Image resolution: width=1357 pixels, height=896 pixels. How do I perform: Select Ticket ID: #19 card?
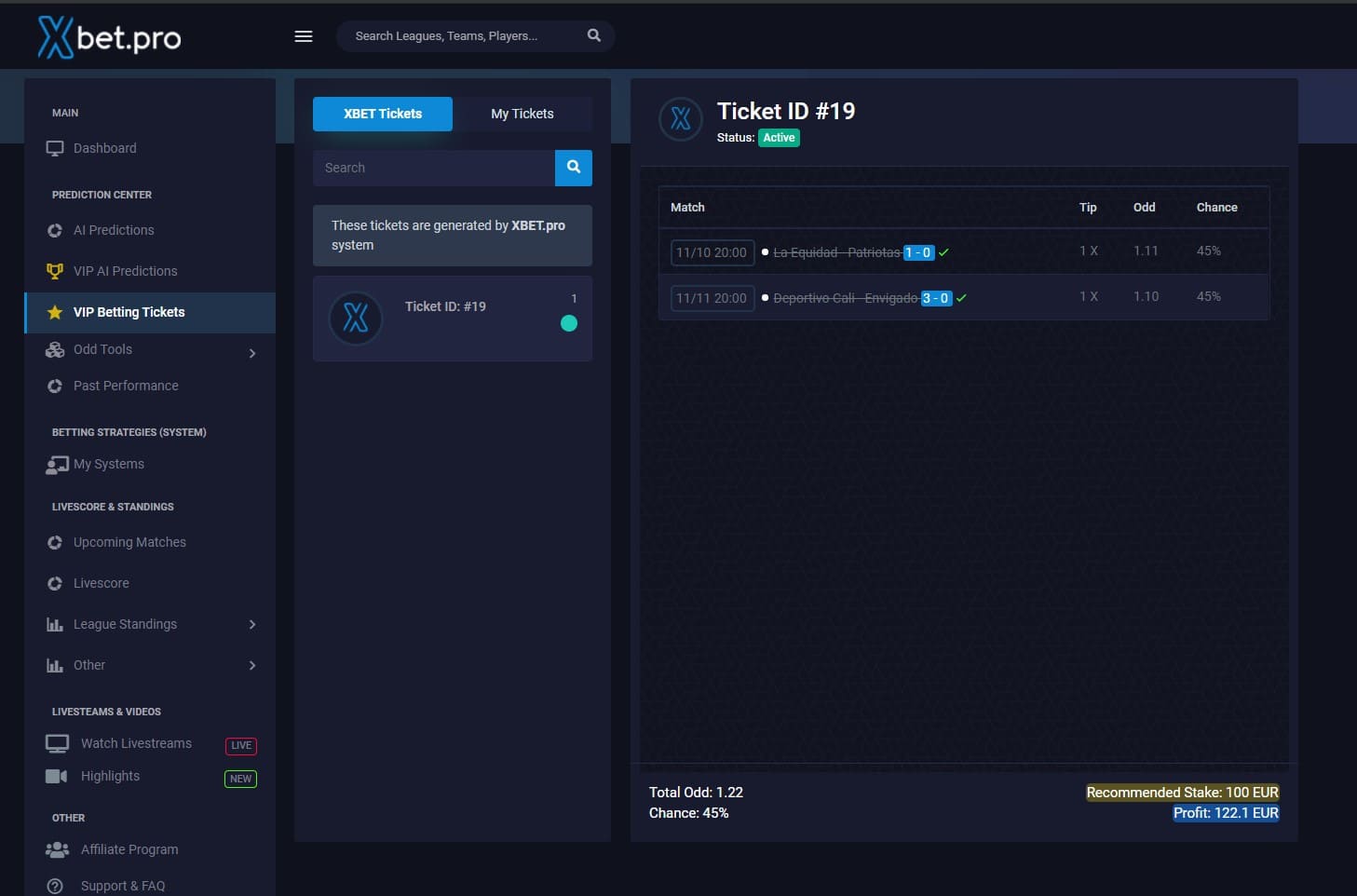tap(453, 319)
